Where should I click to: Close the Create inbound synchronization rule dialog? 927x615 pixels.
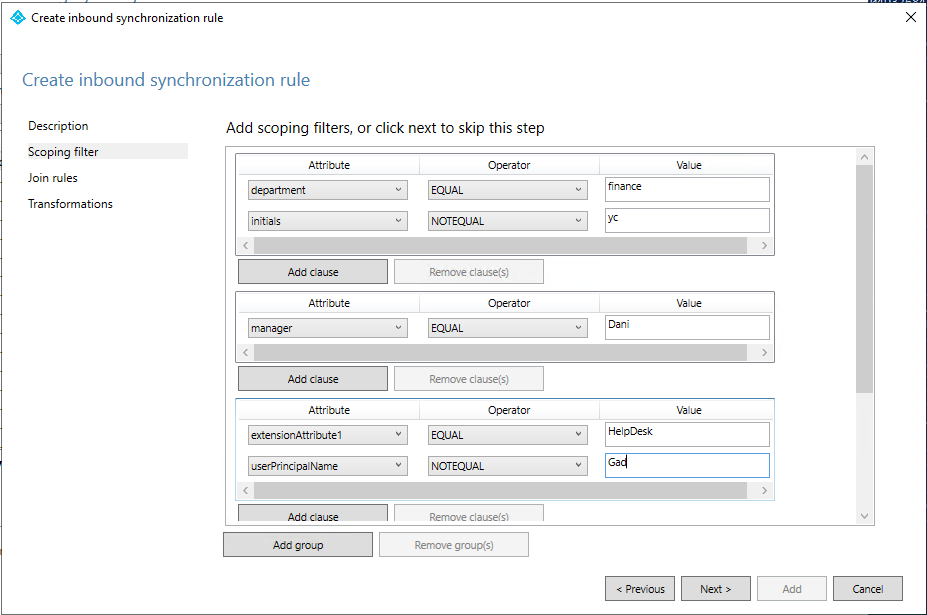pyautogui.click(x=910, y=17)
